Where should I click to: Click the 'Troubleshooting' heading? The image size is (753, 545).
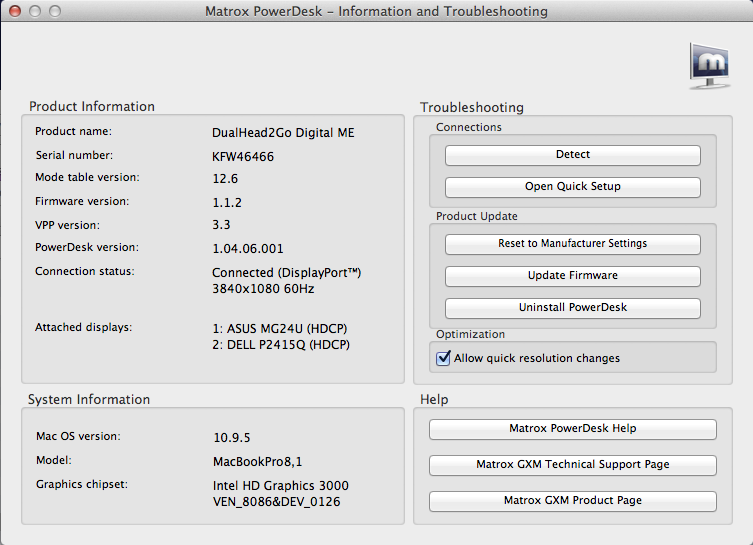pyautogui.click(x=472, y=108)
